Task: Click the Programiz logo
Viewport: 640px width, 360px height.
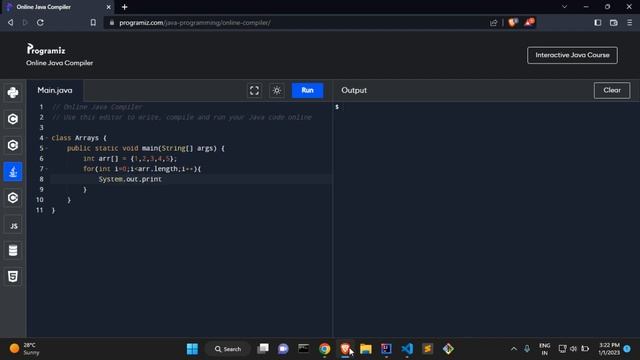Action: (x=46, y=49)
